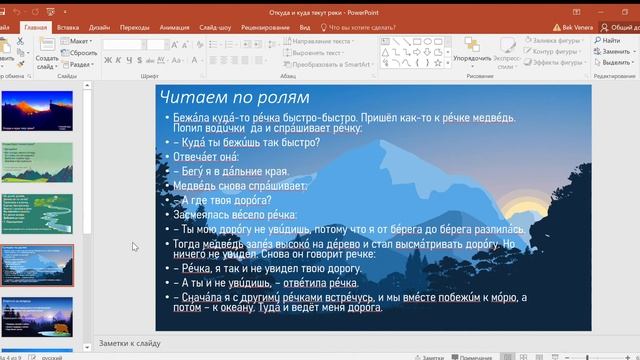Image resolution: width=640 pixels, height=360 pixels.
Task: Open Макет layout dropdown
Action: 77,41
